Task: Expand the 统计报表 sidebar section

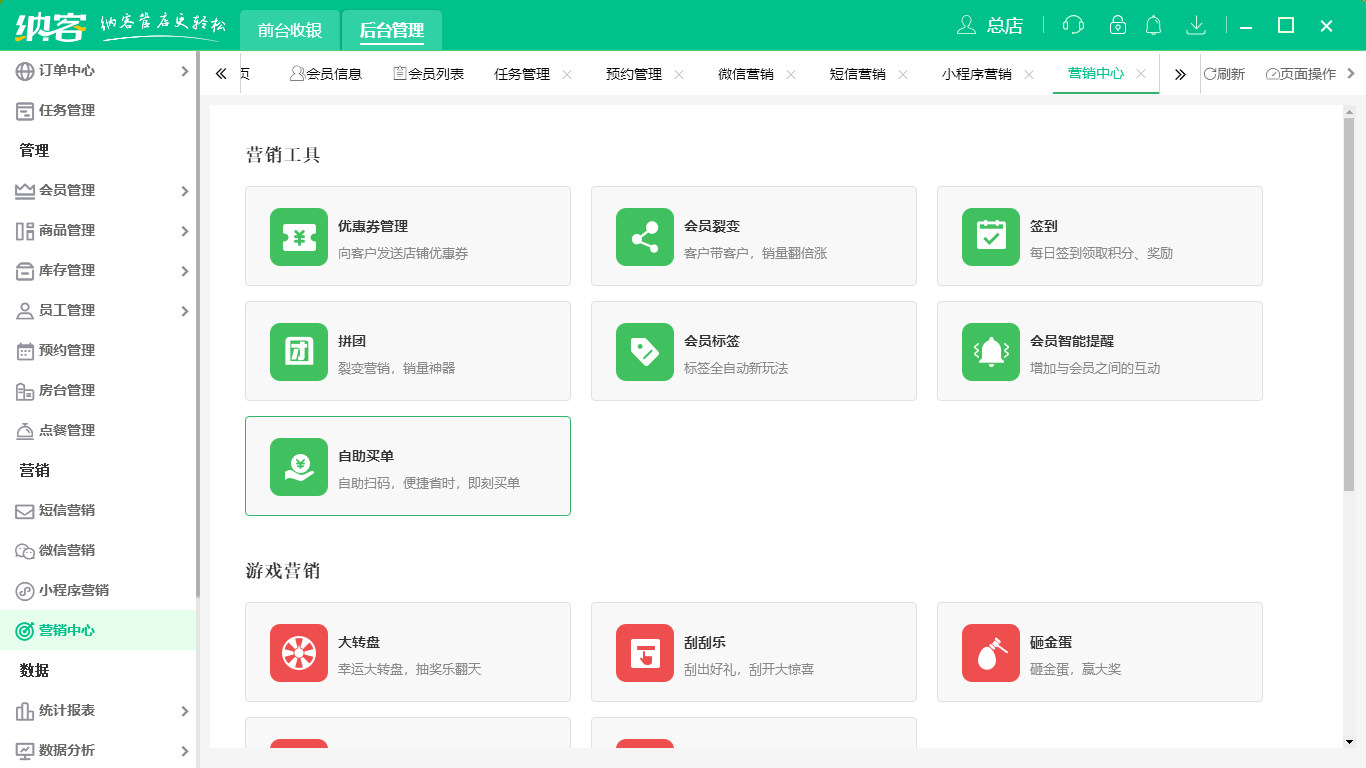Action: (184, 711)
